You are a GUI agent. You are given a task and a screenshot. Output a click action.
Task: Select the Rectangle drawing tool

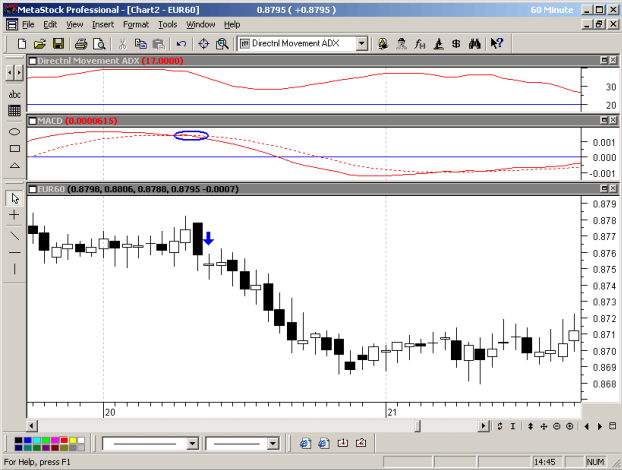click(x=15, y=149)
